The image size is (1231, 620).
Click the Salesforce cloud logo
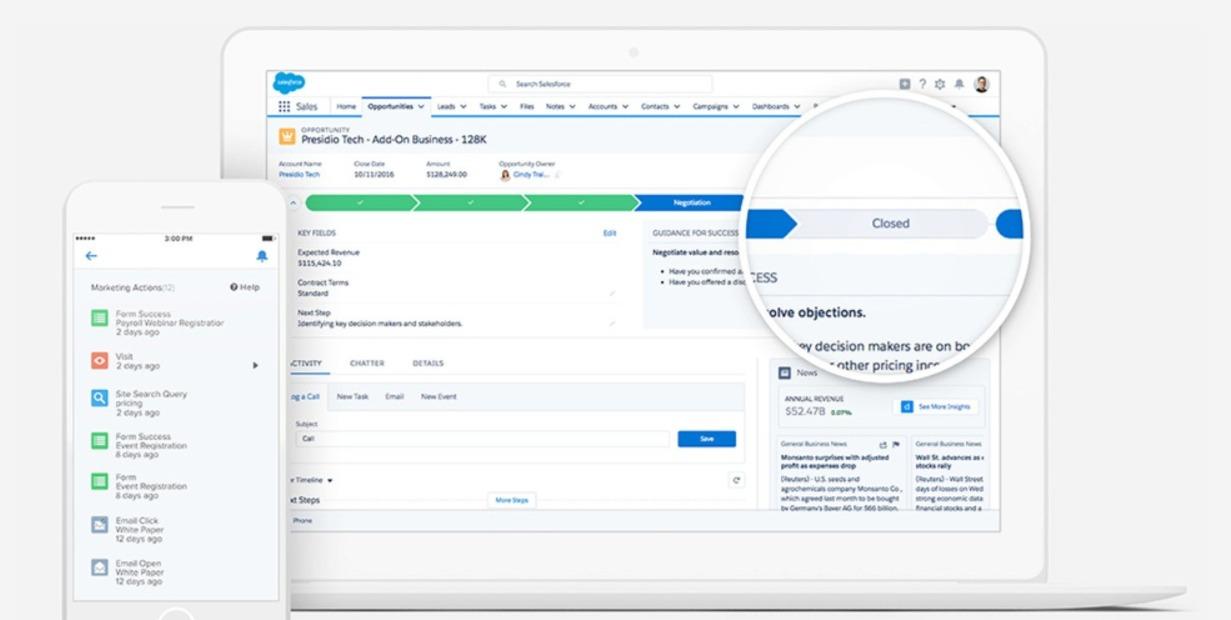point(289,84)
